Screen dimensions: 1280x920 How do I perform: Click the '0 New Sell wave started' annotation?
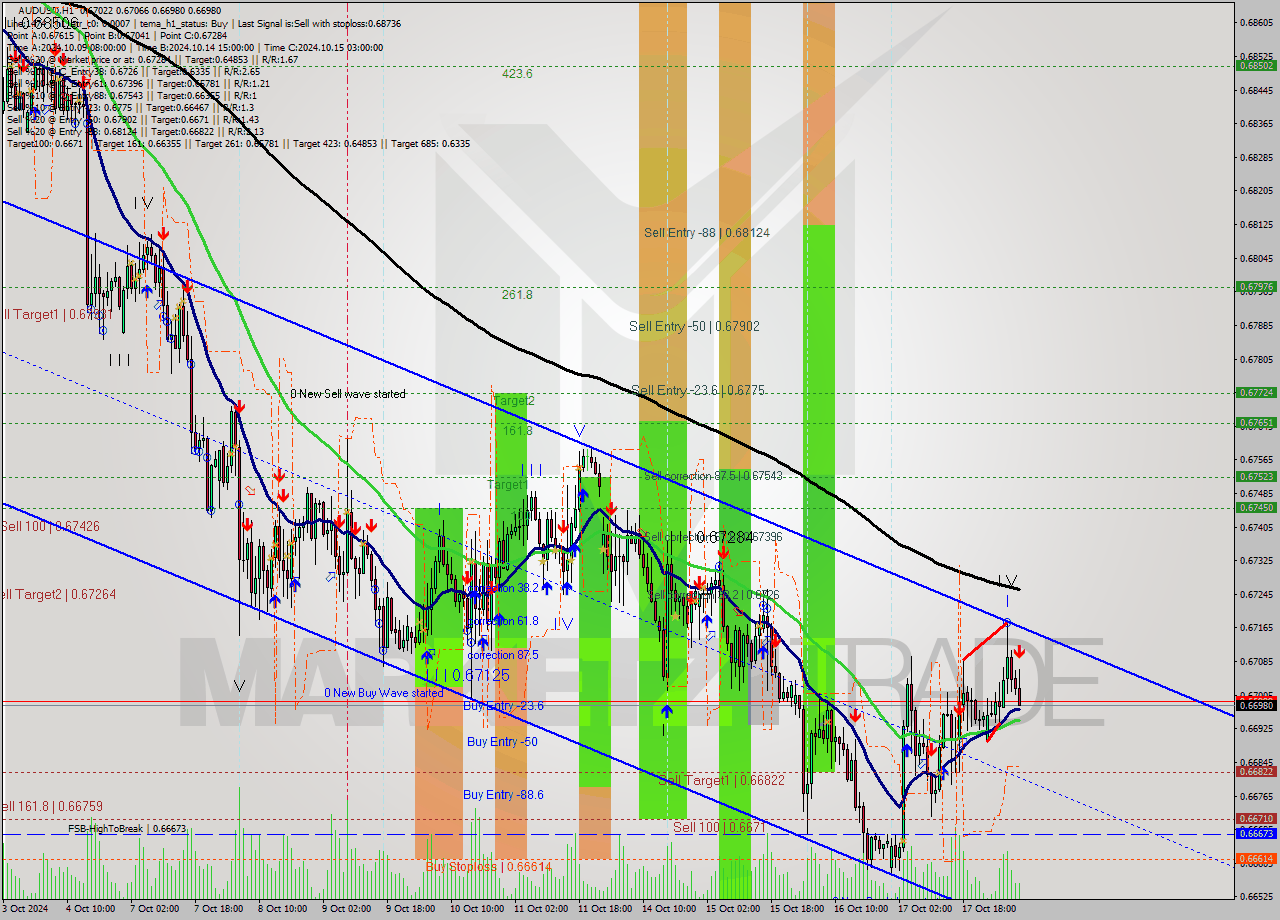click(x=348, y=394)
